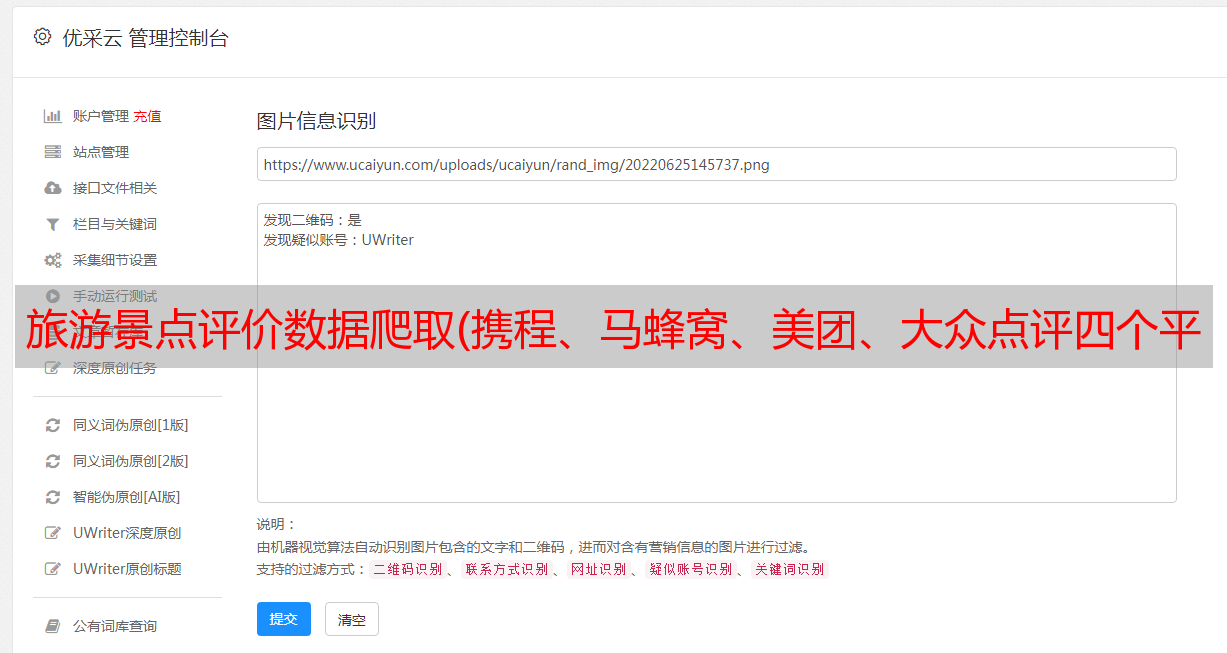Open 同义词伪原创[1版] tool

[x=131, y=425]
